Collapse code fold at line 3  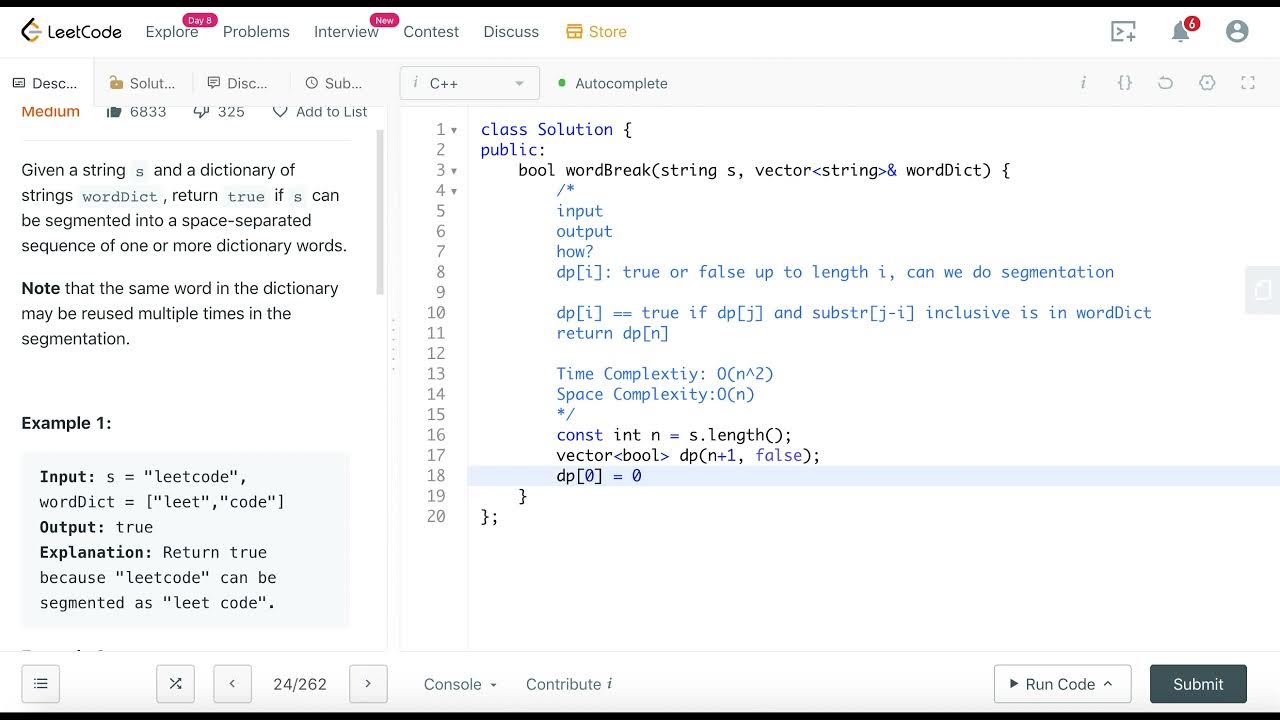click(x=454, y=171)
